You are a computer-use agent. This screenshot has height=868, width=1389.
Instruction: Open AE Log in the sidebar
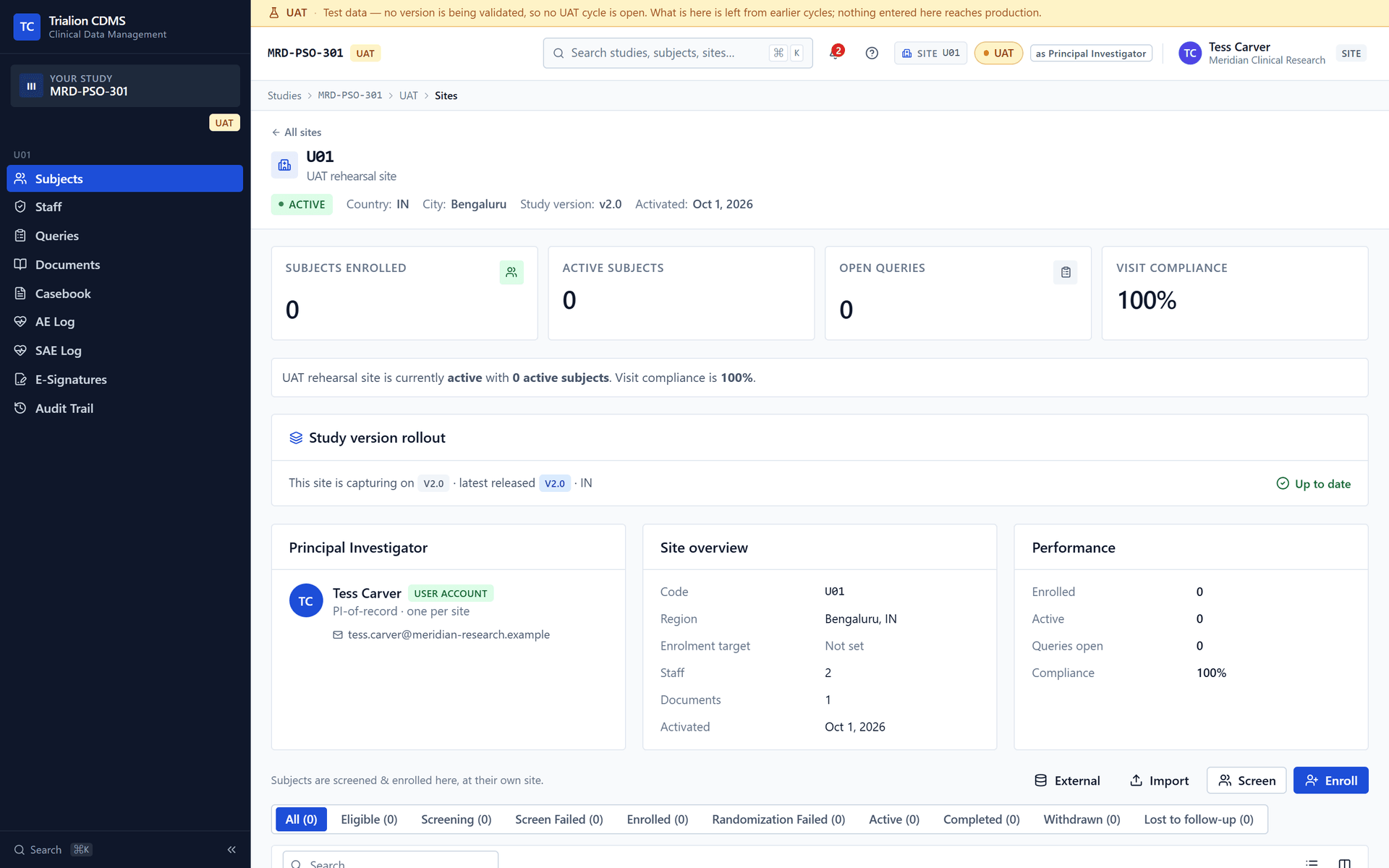(124, 322)
